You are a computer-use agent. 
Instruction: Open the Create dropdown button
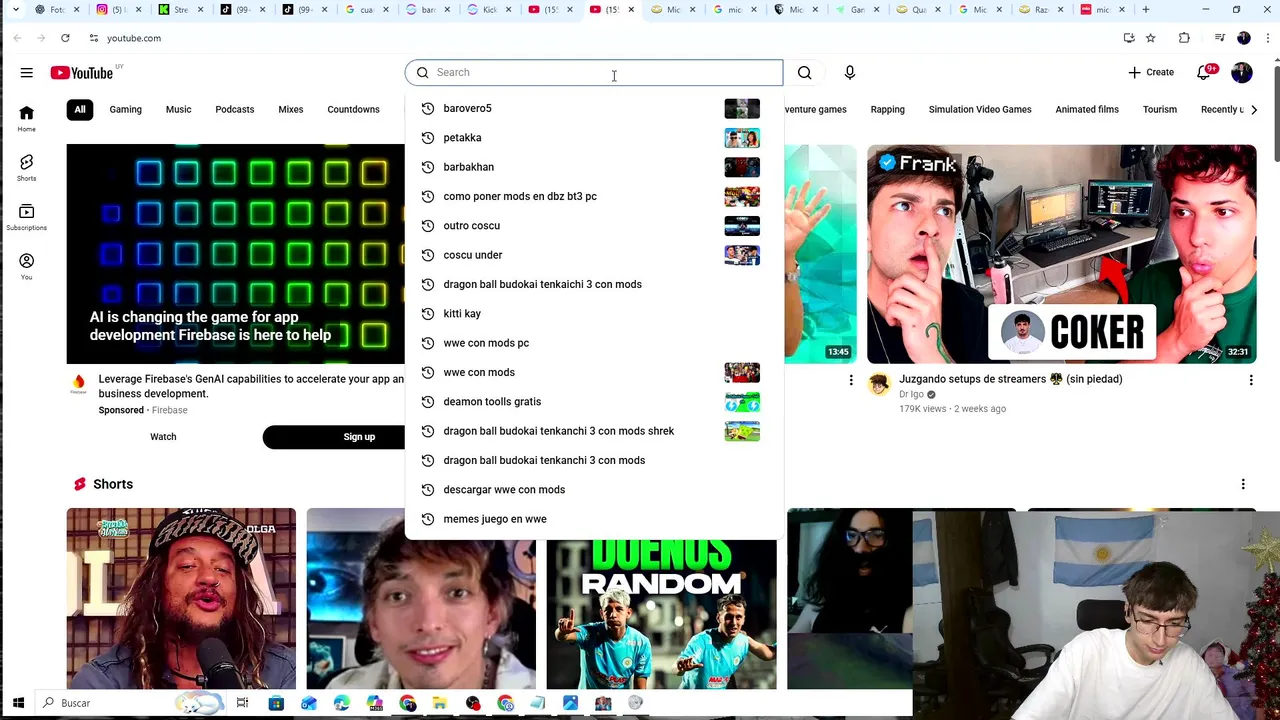click(x=1151, y=72)
